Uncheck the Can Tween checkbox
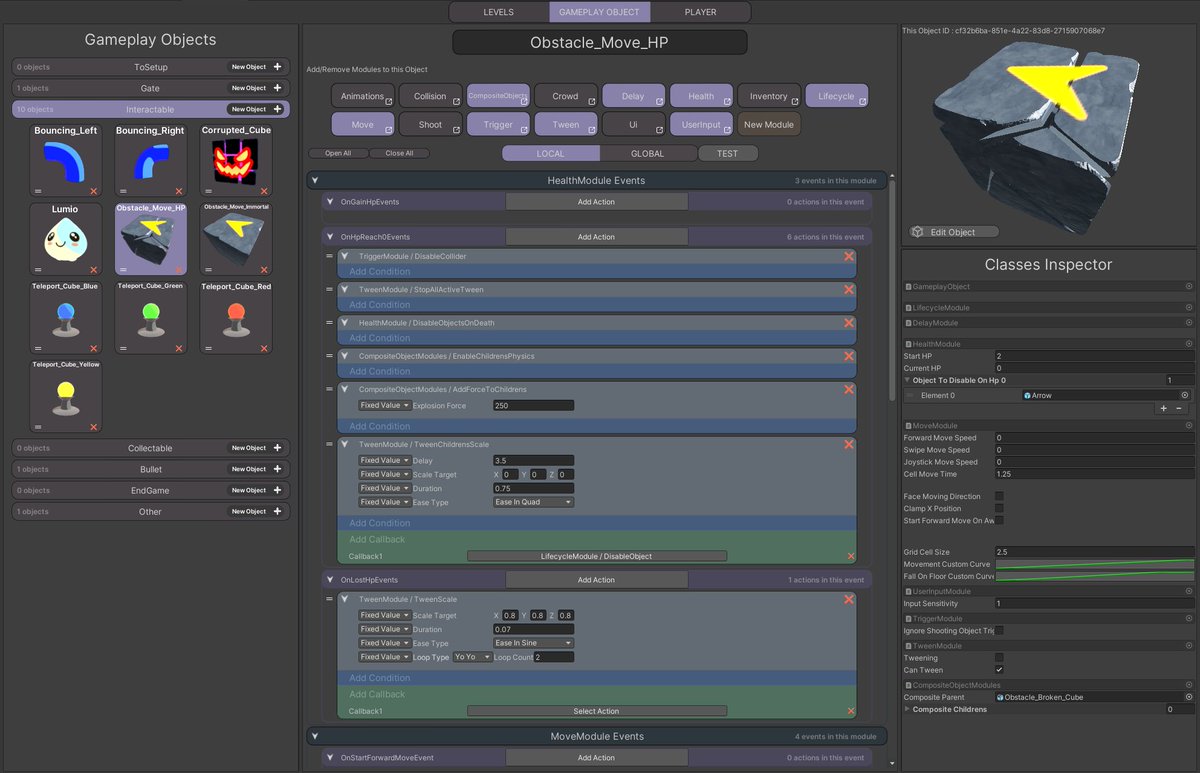1200x773 pixels. (999, 669)
